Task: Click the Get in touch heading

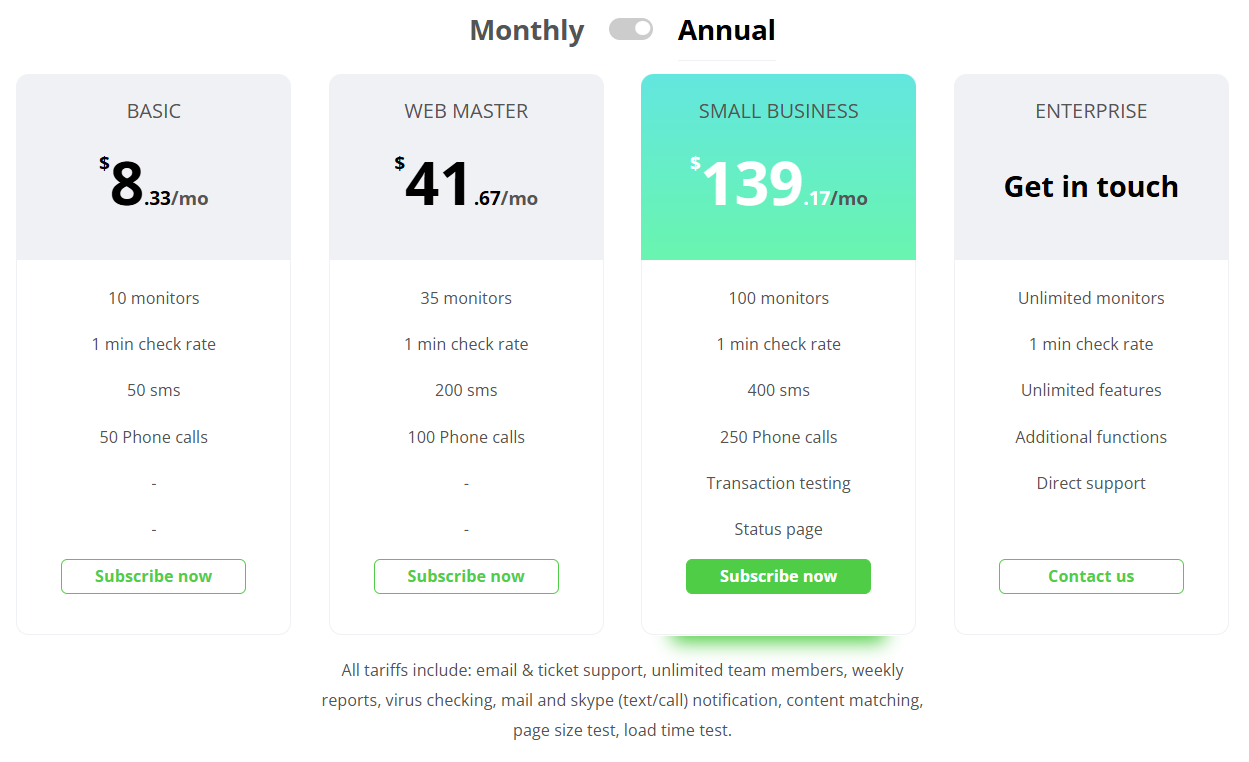Action: click(x=1091, y=187)
